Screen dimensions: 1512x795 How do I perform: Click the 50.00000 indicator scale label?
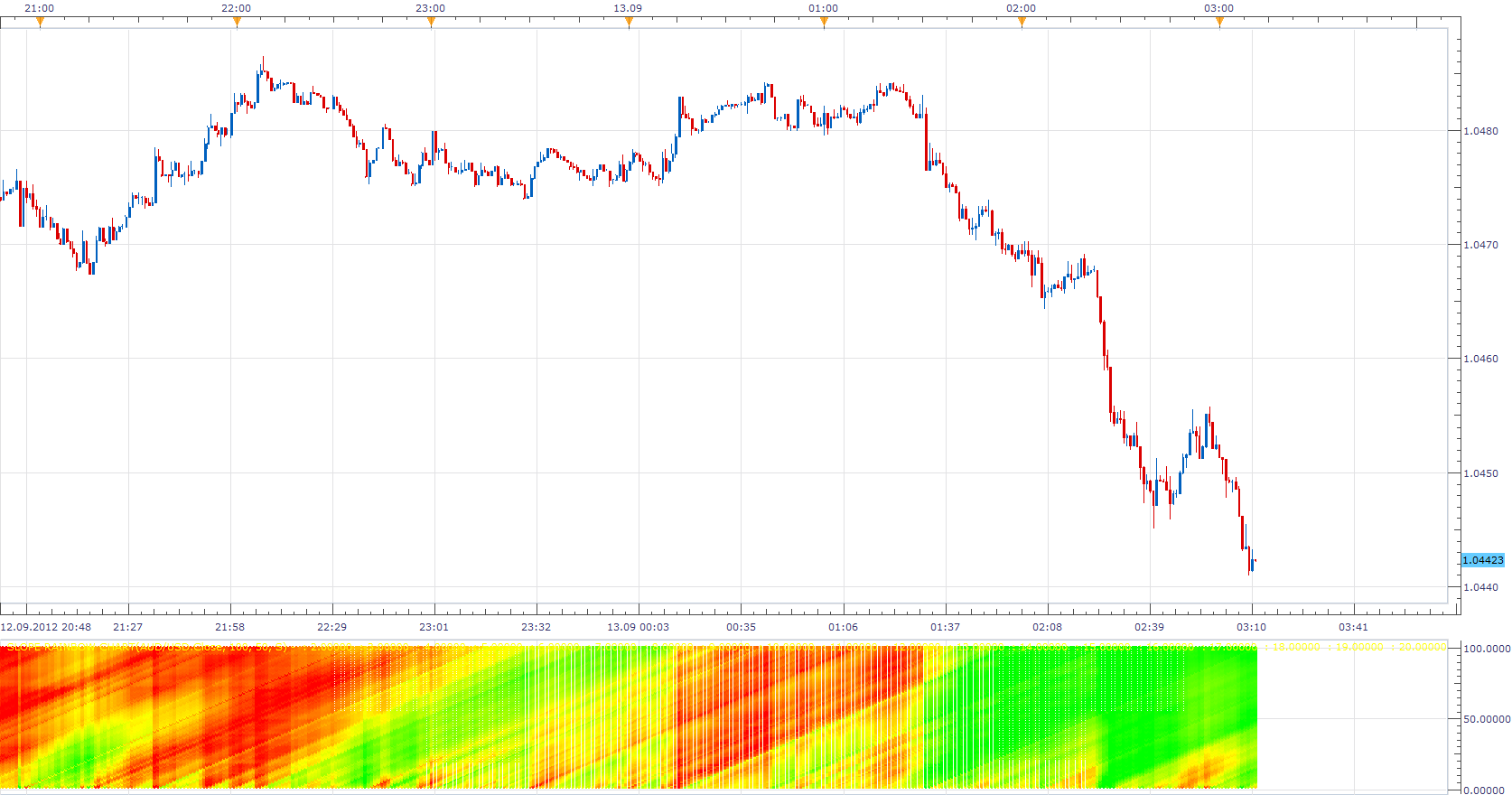(x=1487, y=719)
